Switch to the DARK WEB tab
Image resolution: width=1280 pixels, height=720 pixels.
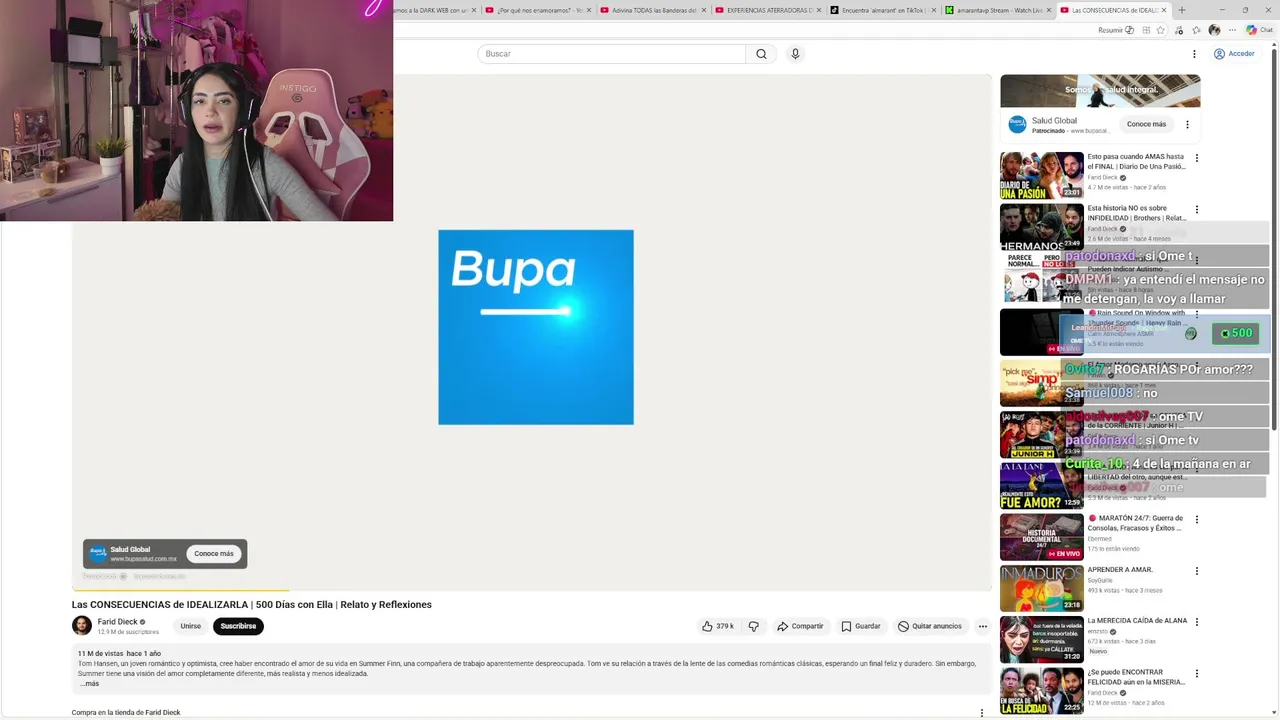point(433,10)
